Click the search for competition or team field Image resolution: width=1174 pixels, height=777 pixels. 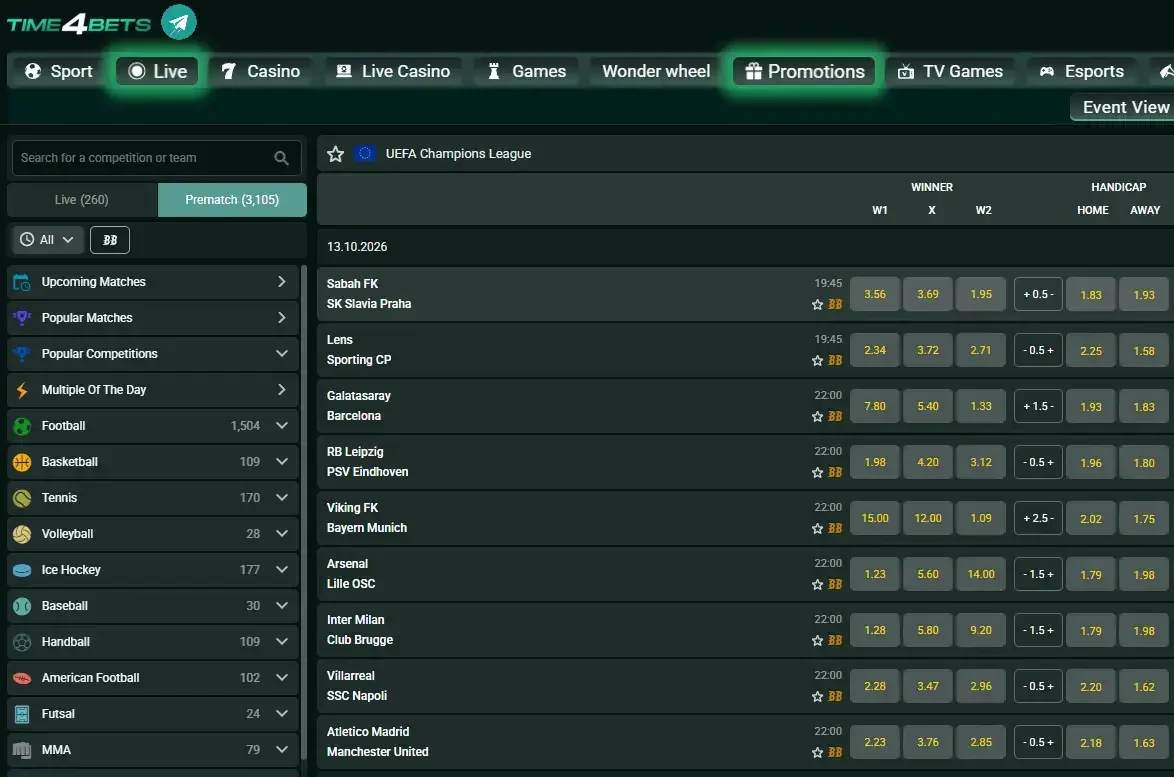(156, 158)
